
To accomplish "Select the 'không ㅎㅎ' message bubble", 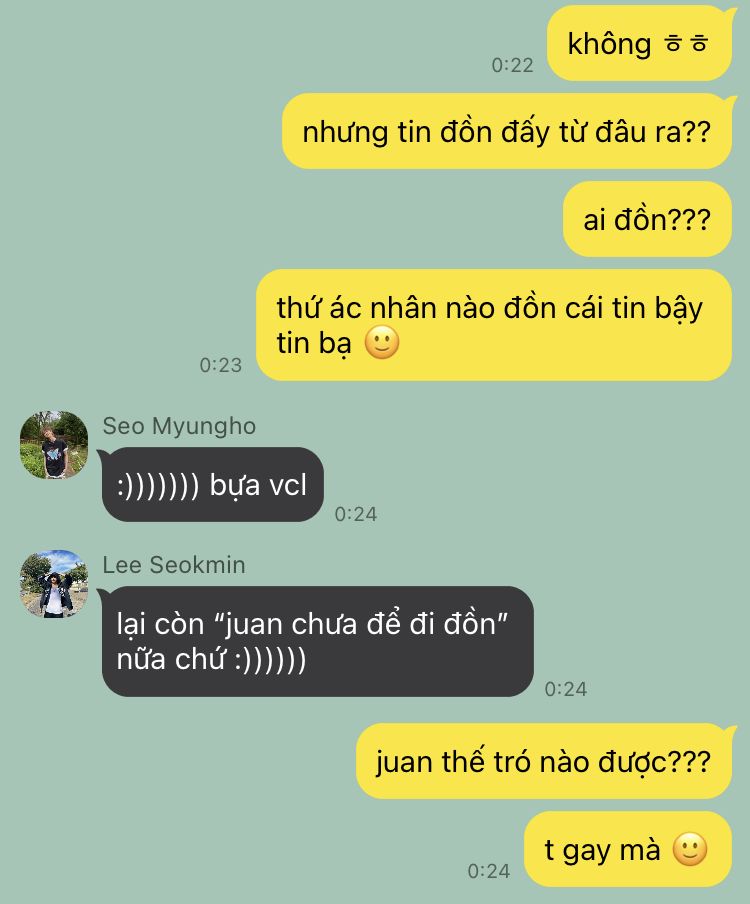I will tap(639, 44).
